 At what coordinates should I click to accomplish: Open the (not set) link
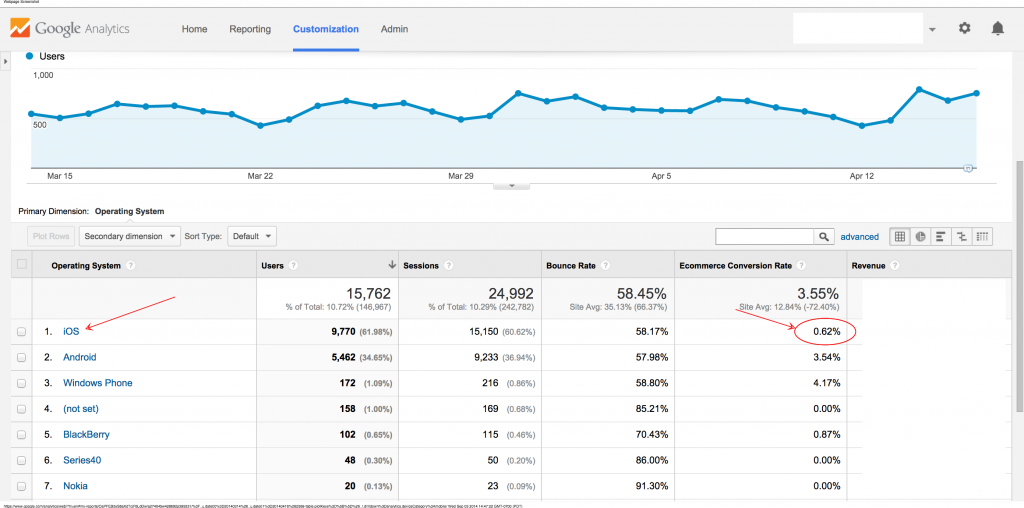81,409
